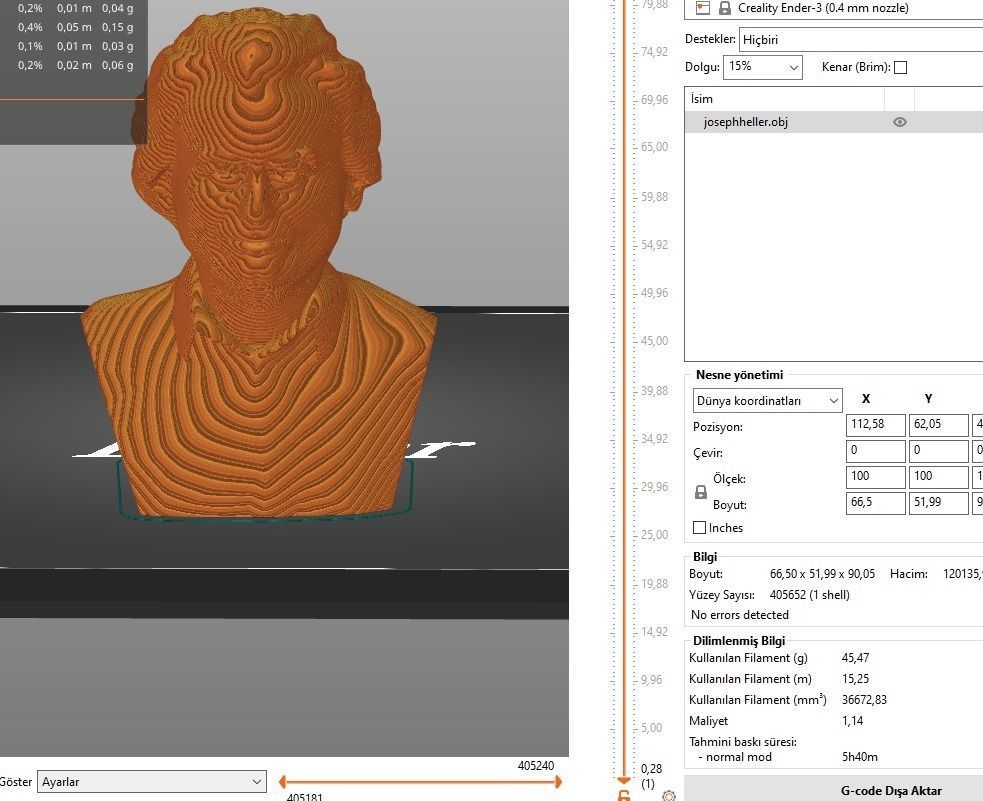Click the lower thumb of the vertical layer slider

point(624,780)
